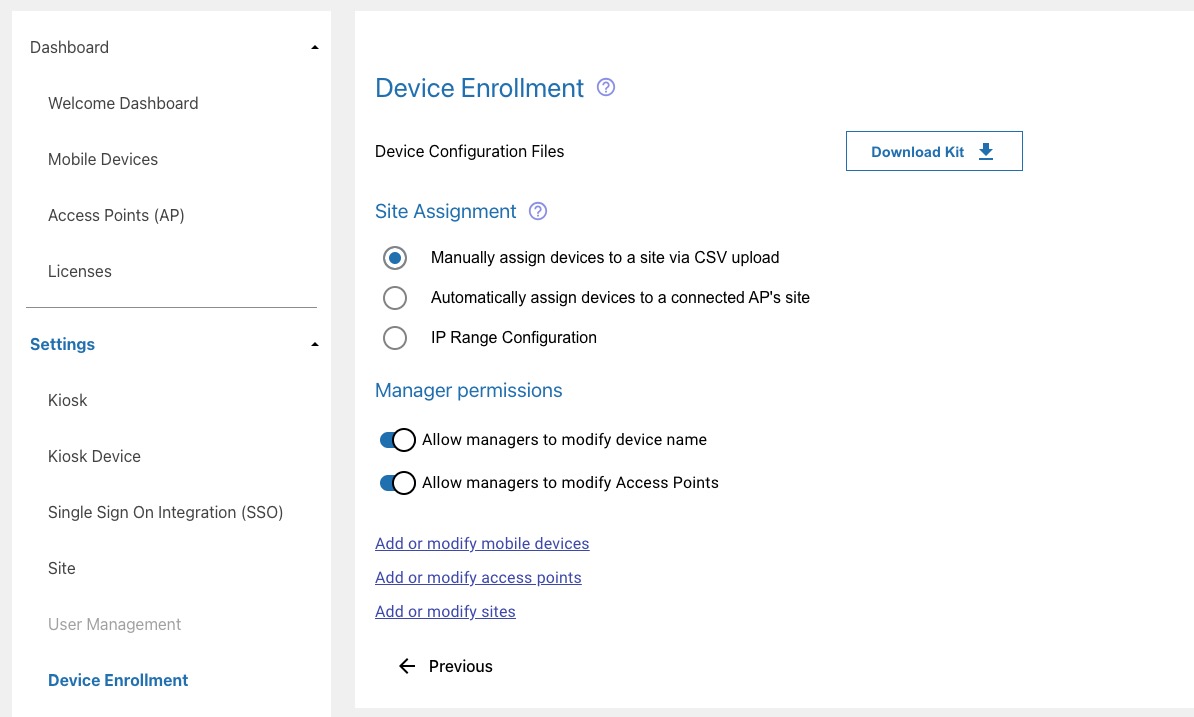This screenshot has height=717, width=1194.
Task: Open Single Sign On Integration (SSO) settings
Action: tap(166, 512)
